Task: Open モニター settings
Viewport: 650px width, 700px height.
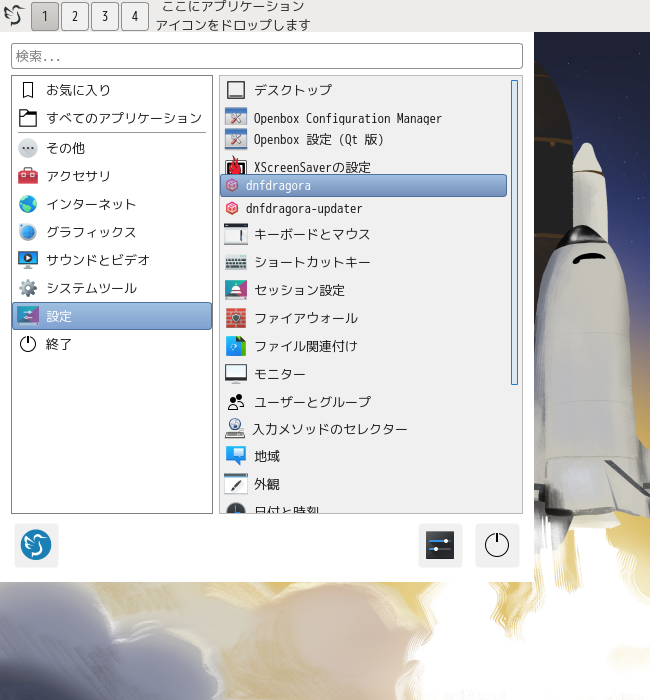Action: click(364, 374)
